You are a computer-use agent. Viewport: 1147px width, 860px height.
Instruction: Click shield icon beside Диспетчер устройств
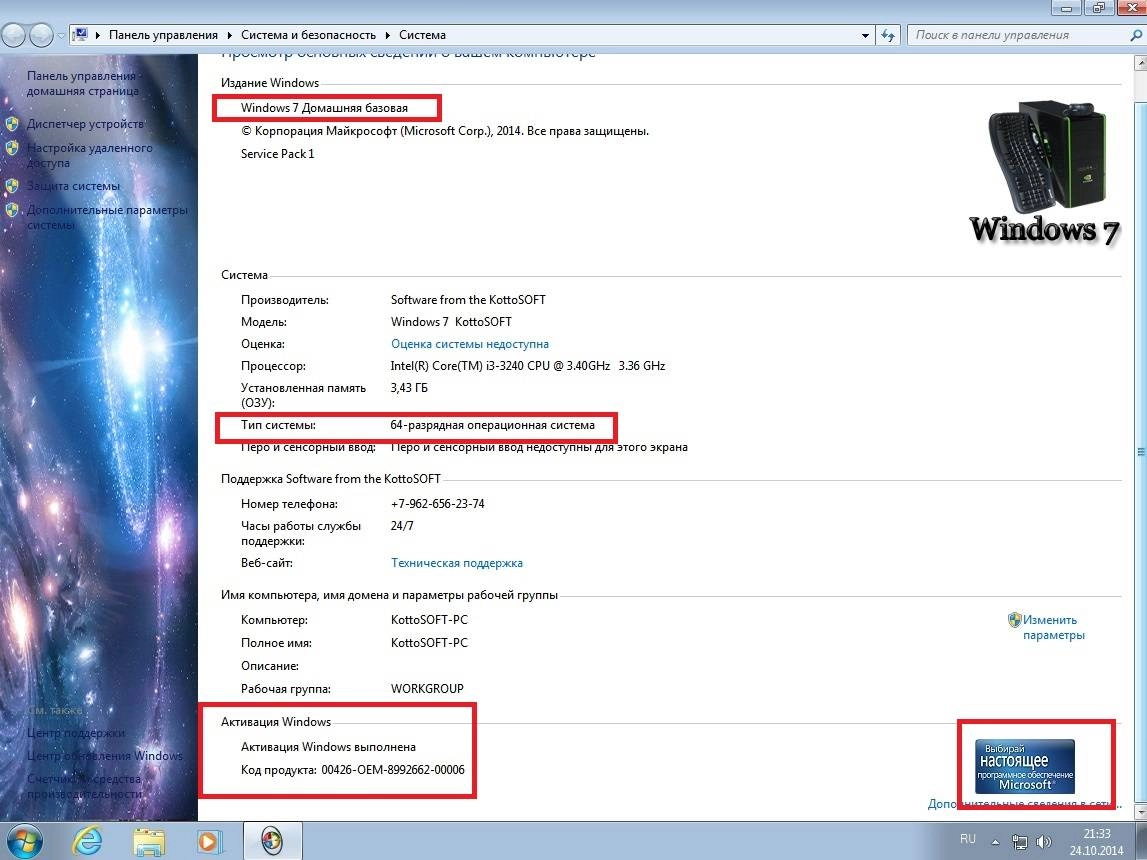point(12,124)
